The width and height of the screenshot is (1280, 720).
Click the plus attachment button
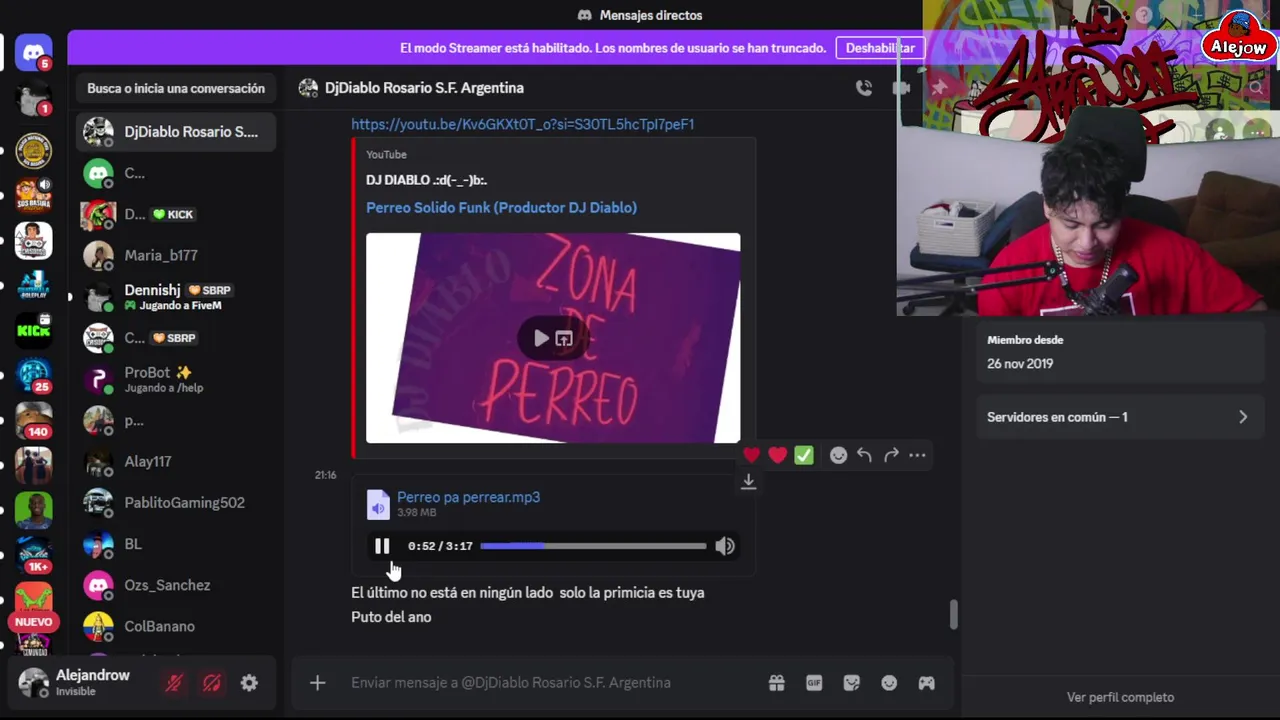(317, 683)
